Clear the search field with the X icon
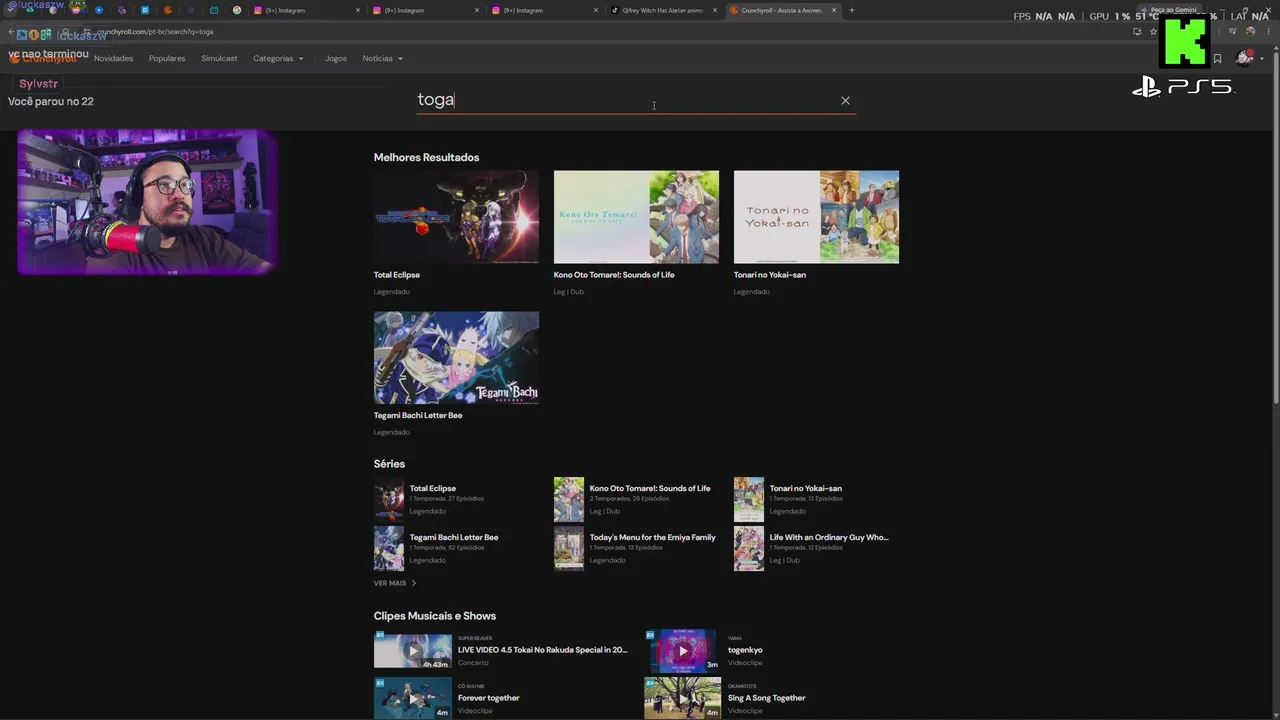Viewport: 1280px width, 720px height. [845, 100]
